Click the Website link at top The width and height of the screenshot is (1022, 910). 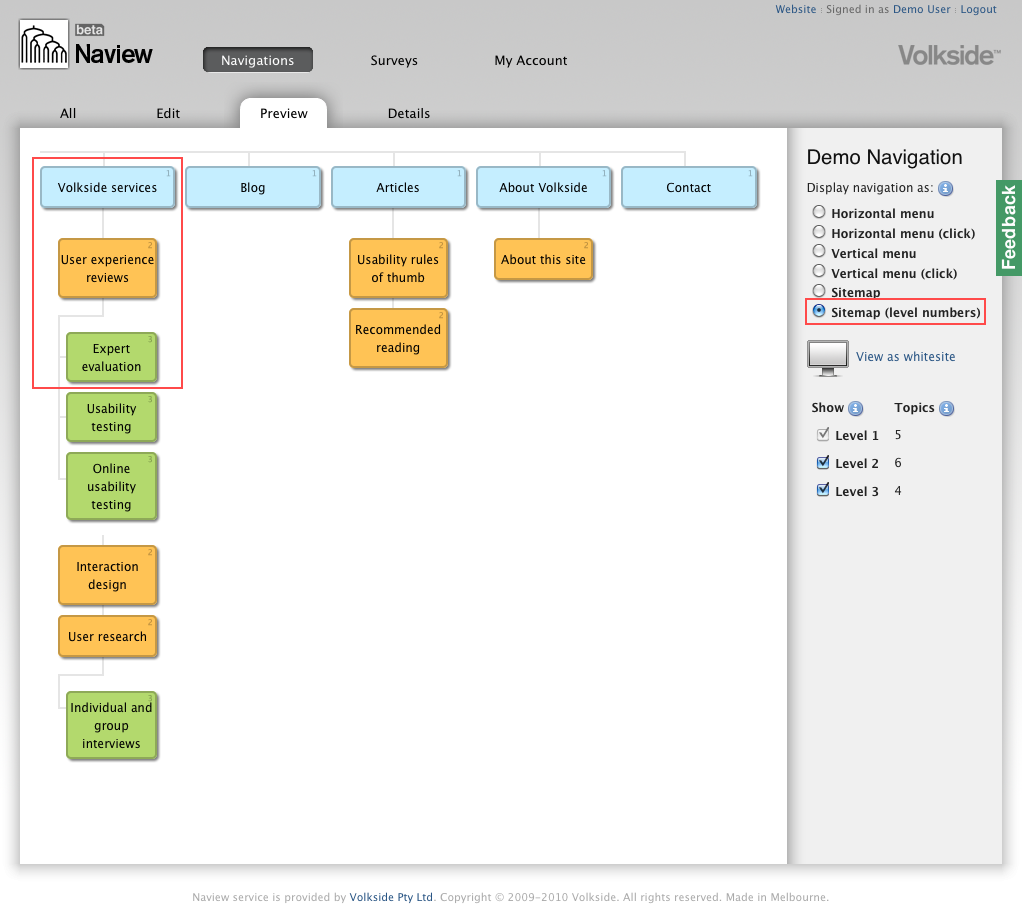(x=795, y=9)
